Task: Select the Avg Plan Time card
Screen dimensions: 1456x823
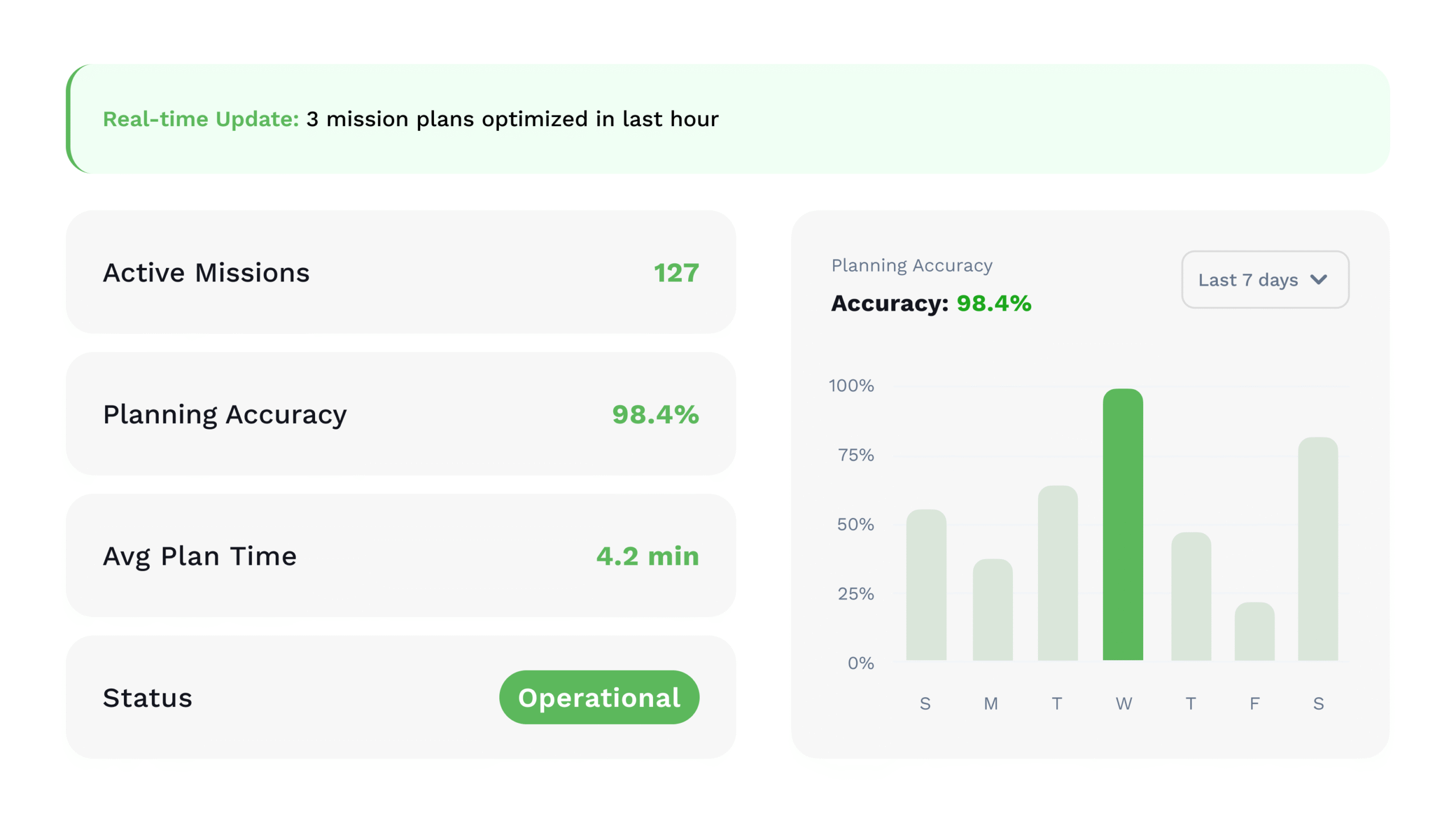Action: 400,555
